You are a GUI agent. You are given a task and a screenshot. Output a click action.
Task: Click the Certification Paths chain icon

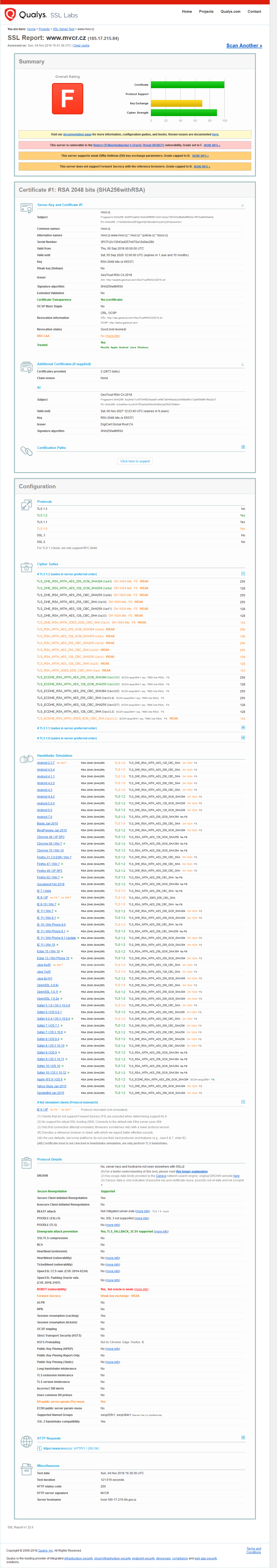(x=26, y=451)
